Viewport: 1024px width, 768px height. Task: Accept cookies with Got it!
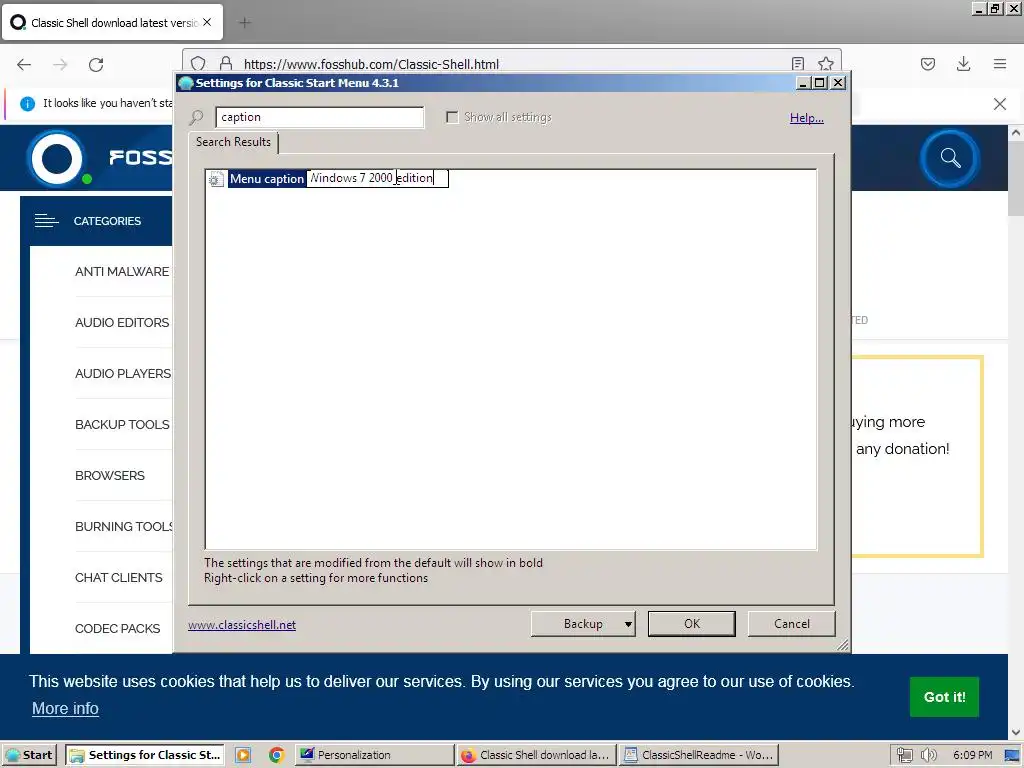[x=944, y=697]
